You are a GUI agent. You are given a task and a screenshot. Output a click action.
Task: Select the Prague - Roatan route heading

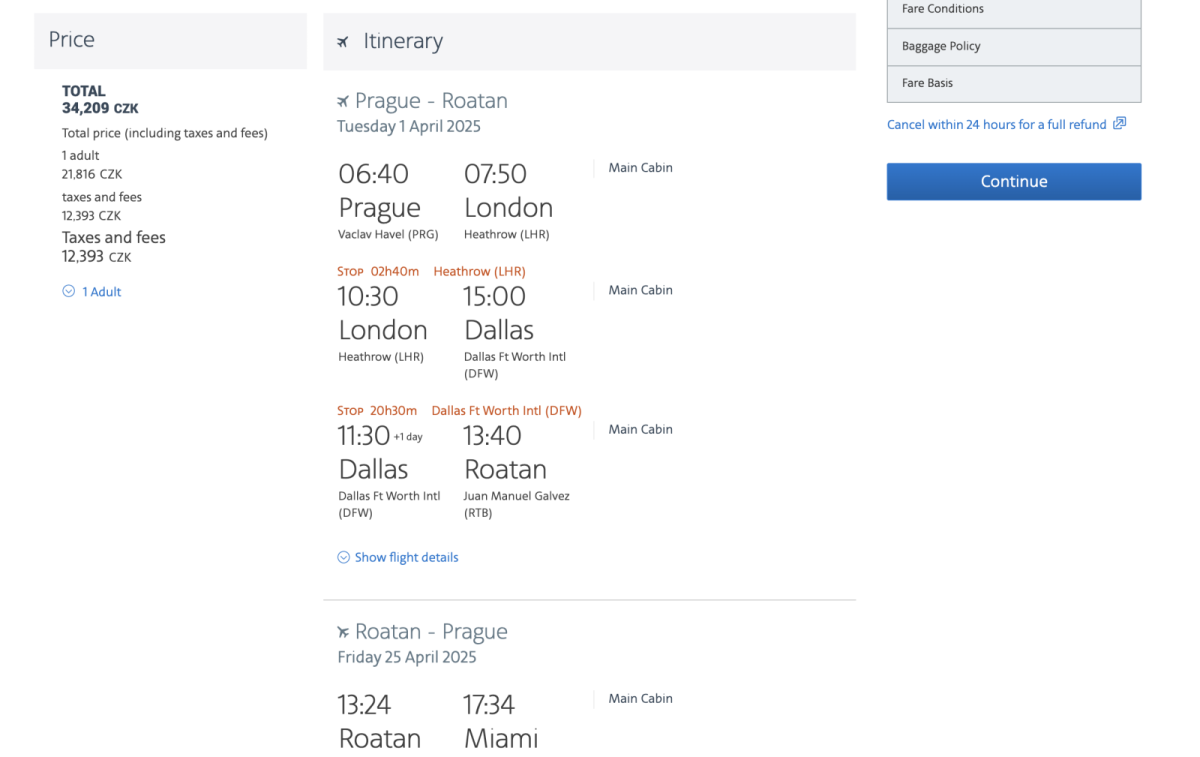pyautogui.click(x=431, y=101)
